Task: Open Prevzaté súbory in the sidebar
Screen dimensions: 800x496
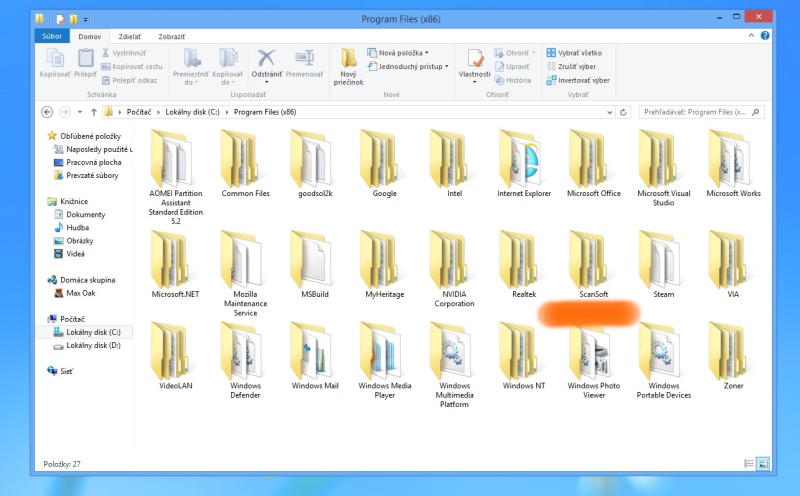Action: pyautogui.click(x=86, y=176)
